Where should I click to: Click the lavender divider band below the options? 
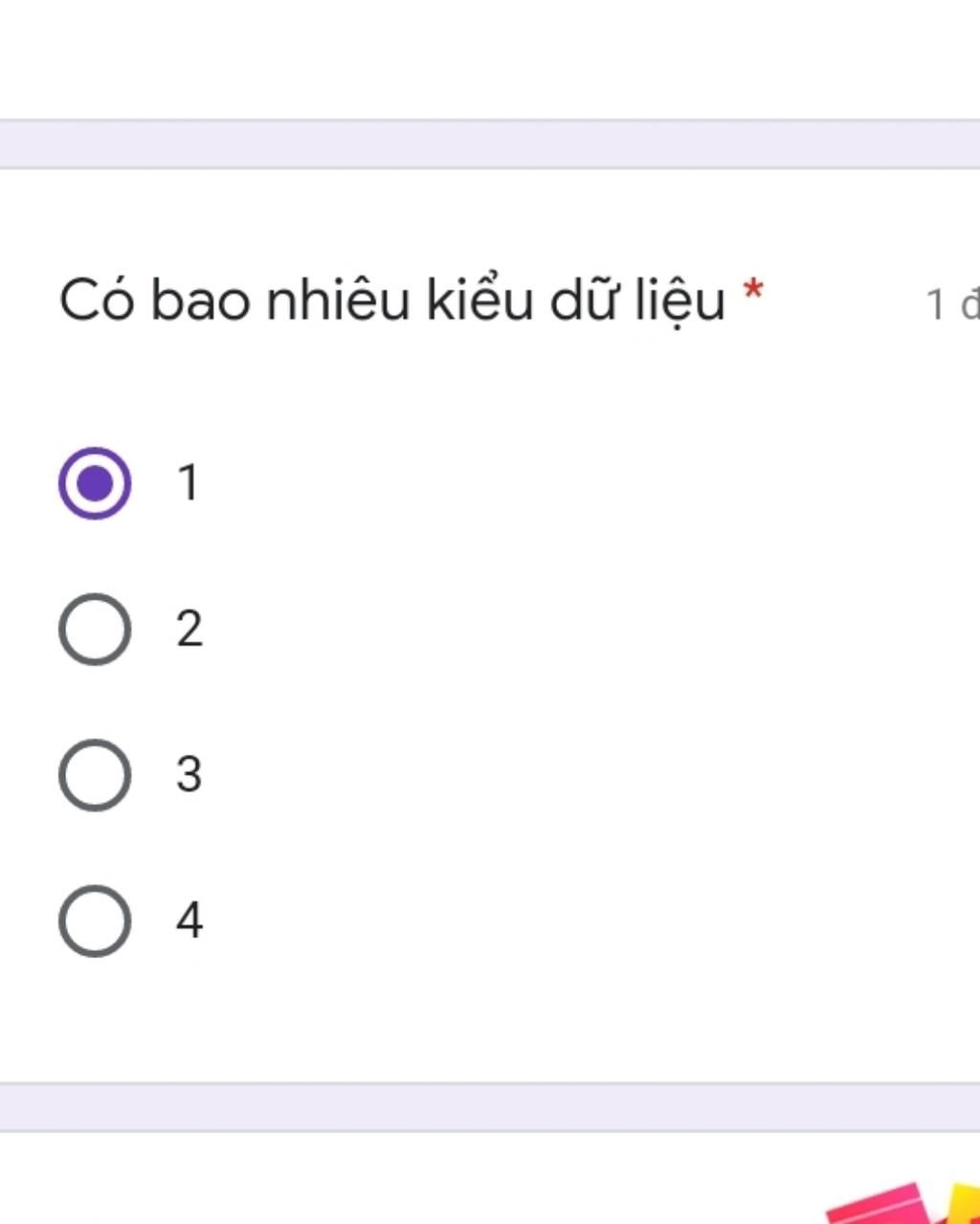(490, 1107)
